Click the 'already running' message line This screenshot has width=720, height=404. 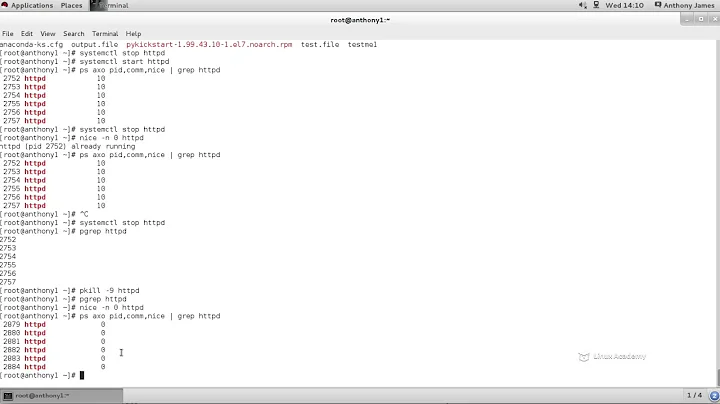point(68,146)
